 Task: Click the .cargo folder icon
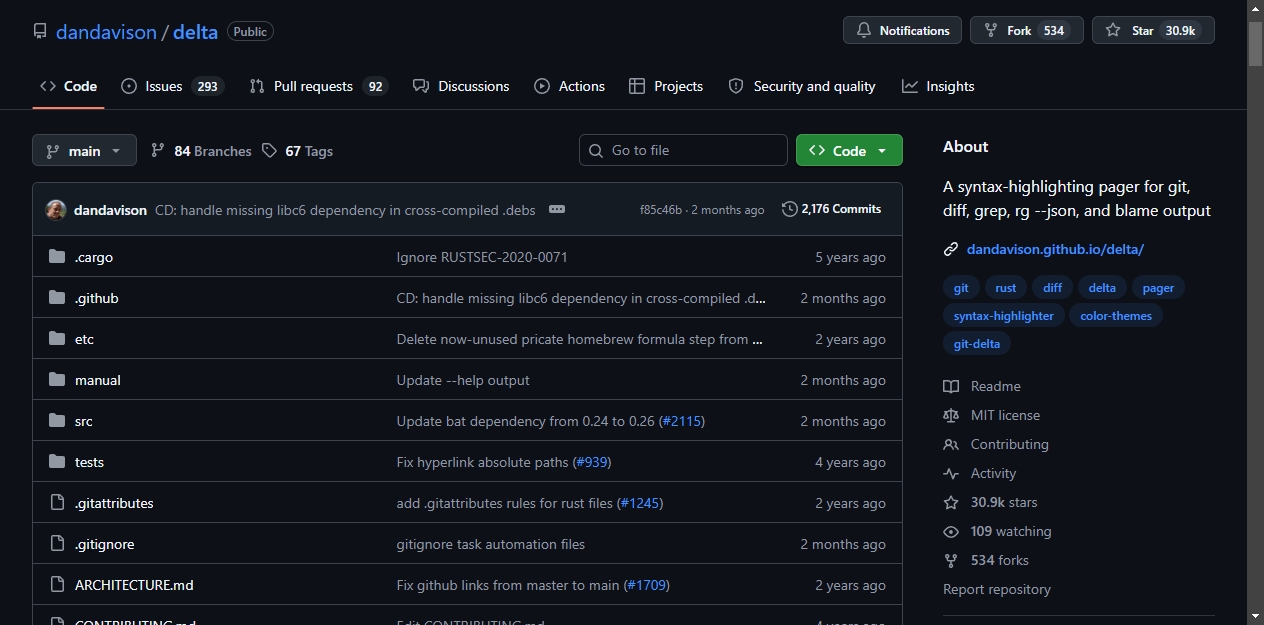pos(57,257)
